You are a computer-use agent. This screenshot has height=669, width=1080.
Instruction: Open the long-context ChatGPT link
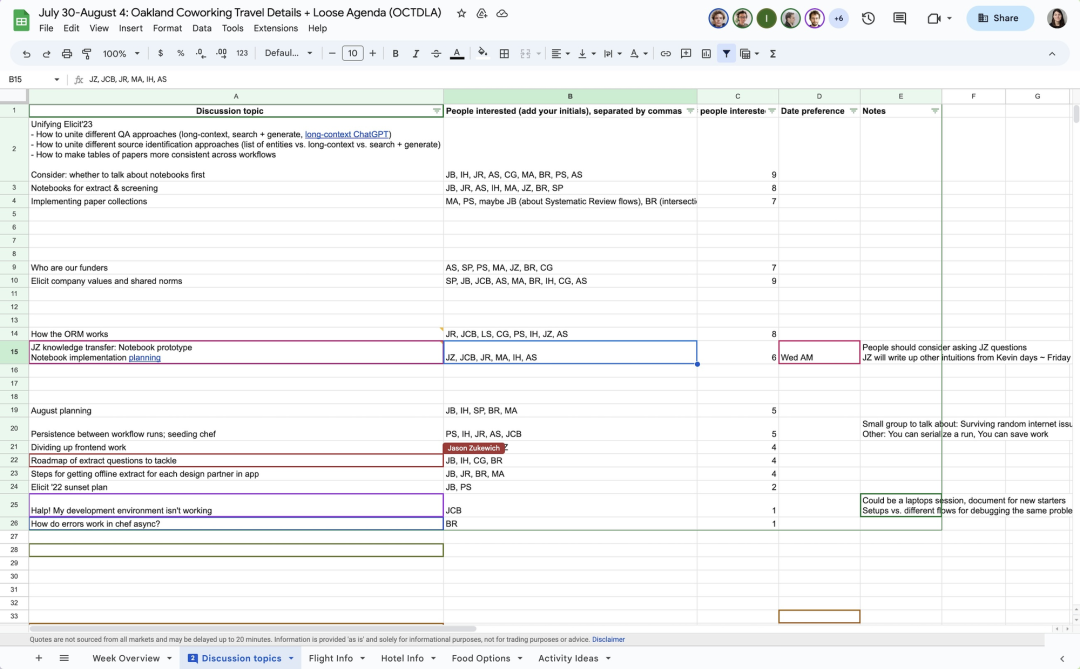pyautogui.click(x=347, y=134)
